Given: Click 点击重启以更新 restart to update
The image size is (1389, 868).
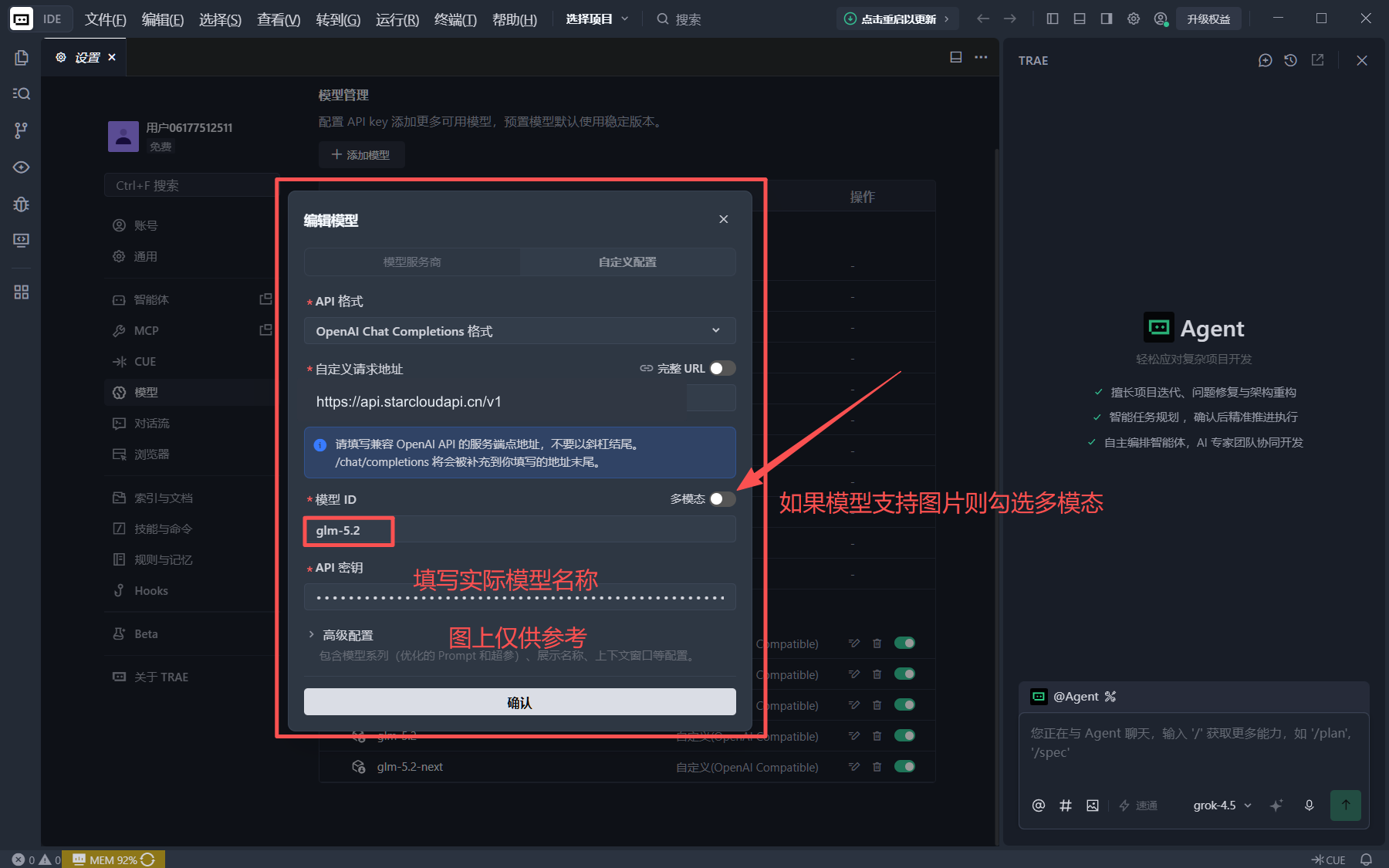Looking at the screenshot, I should click(x=897, y=19).
